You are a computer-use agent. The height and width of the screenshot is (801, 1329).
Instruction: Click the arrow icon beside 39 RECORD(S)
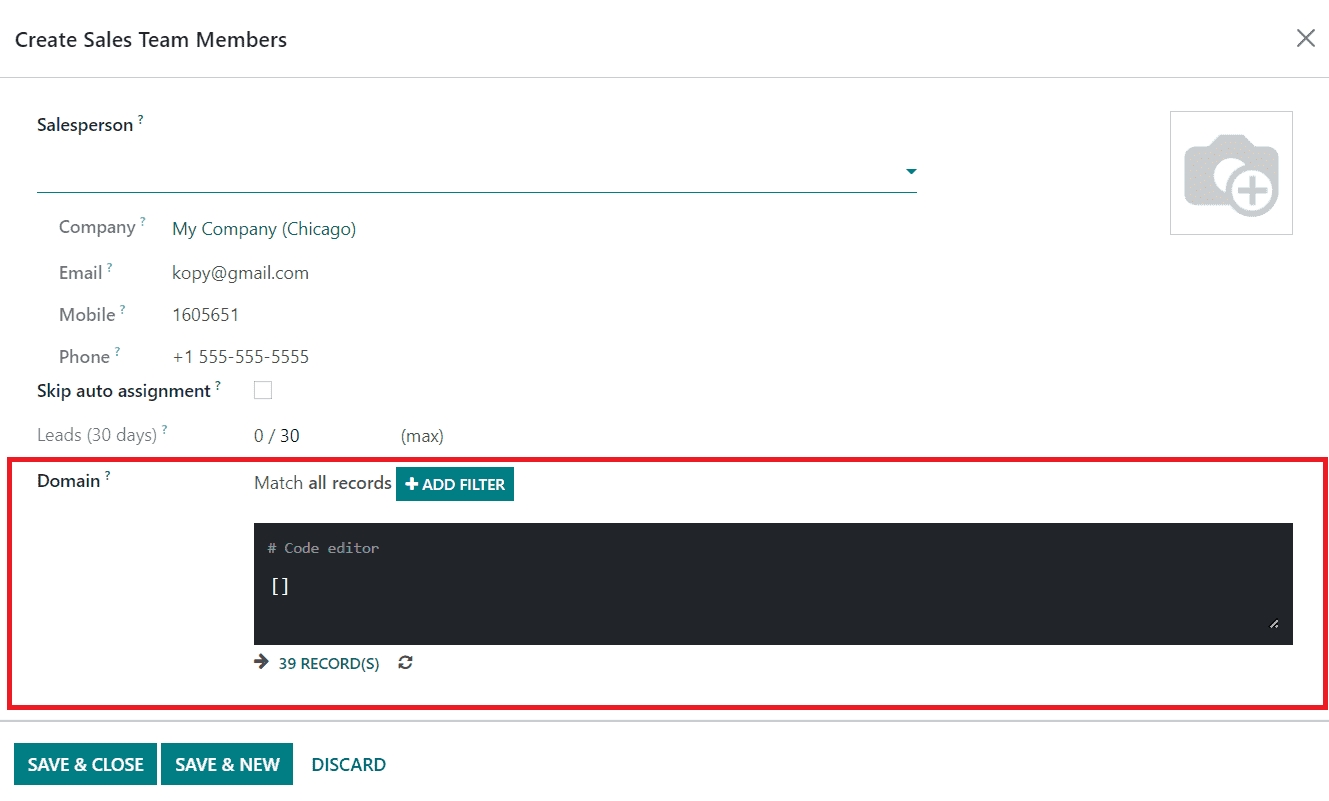(262, 662)
